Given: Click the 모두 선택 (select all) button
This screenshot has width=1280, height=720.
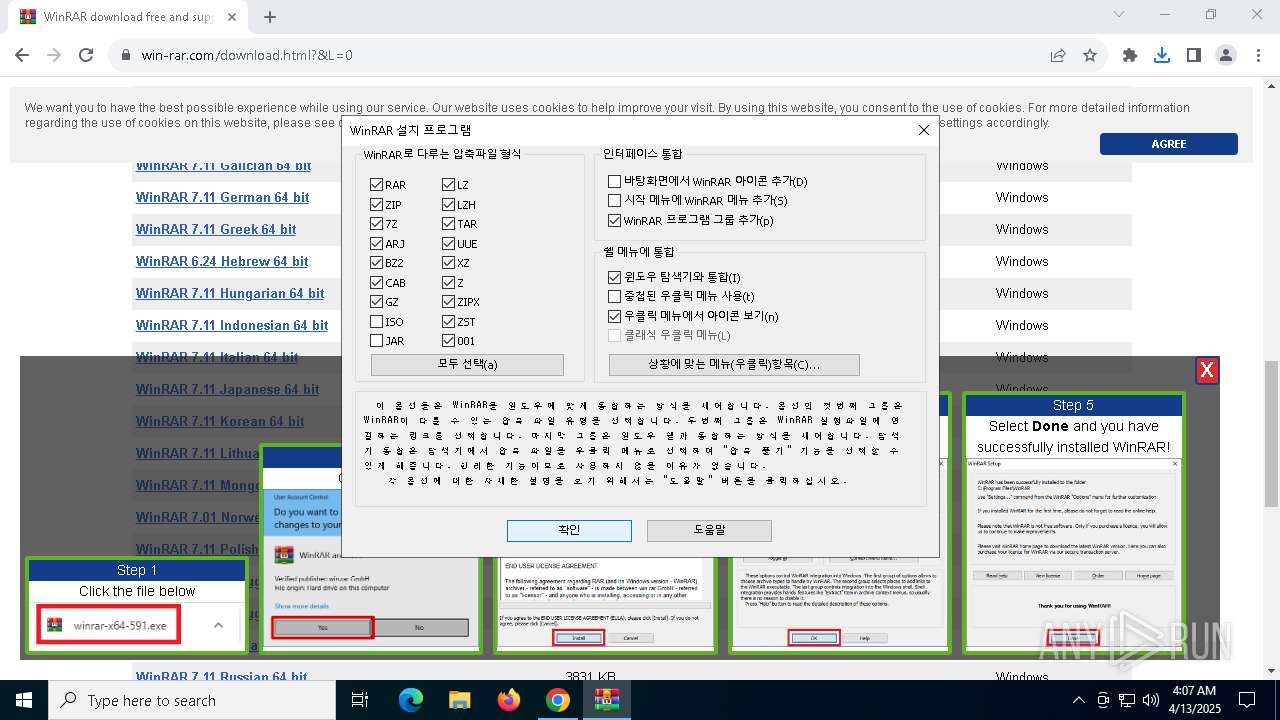Looking at the screenshot, I should [467, 364].
